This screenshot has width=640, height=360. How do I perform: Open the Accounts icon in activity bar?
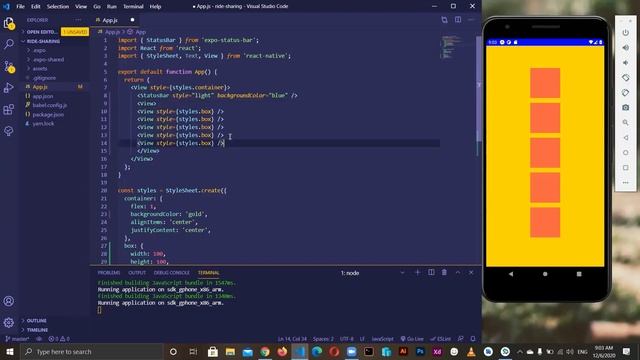click(x=9, y=301)
